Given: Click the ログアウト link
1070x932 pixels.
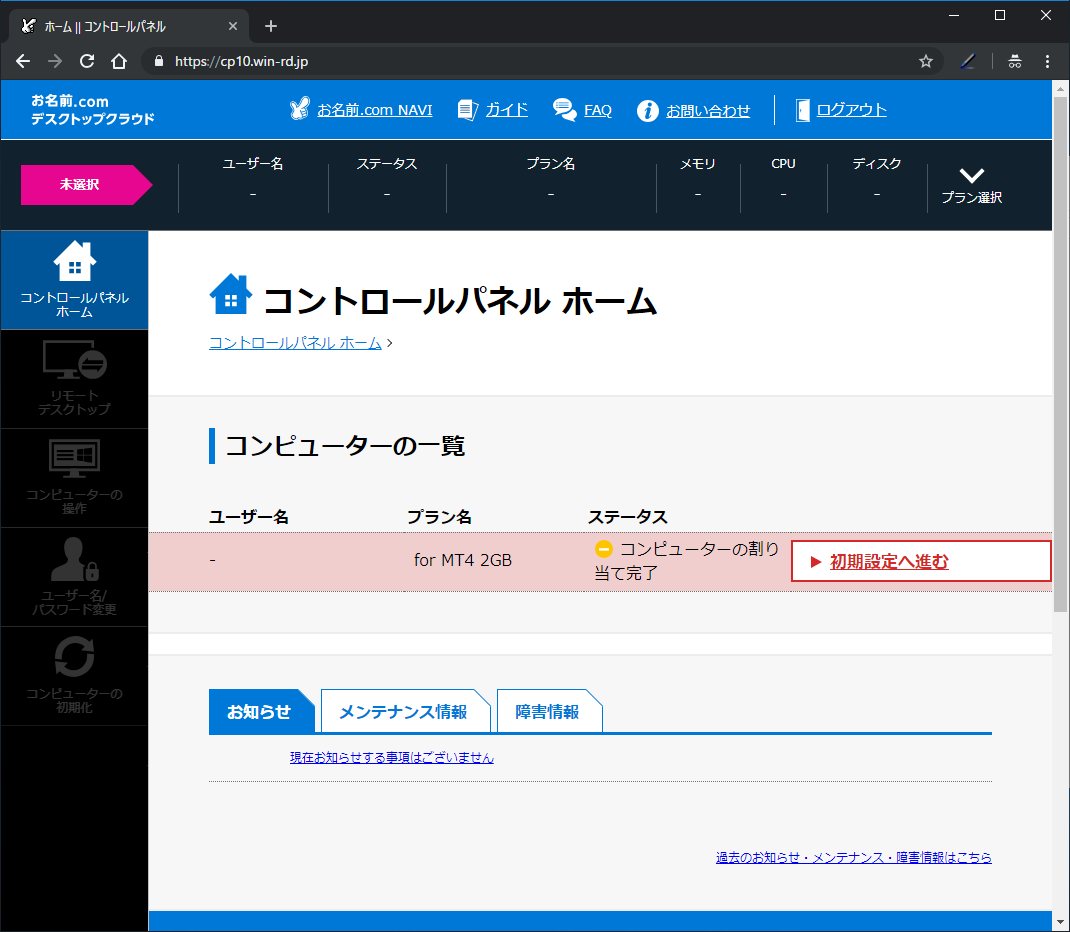Looking at the screenshot, I should point(852,110).
